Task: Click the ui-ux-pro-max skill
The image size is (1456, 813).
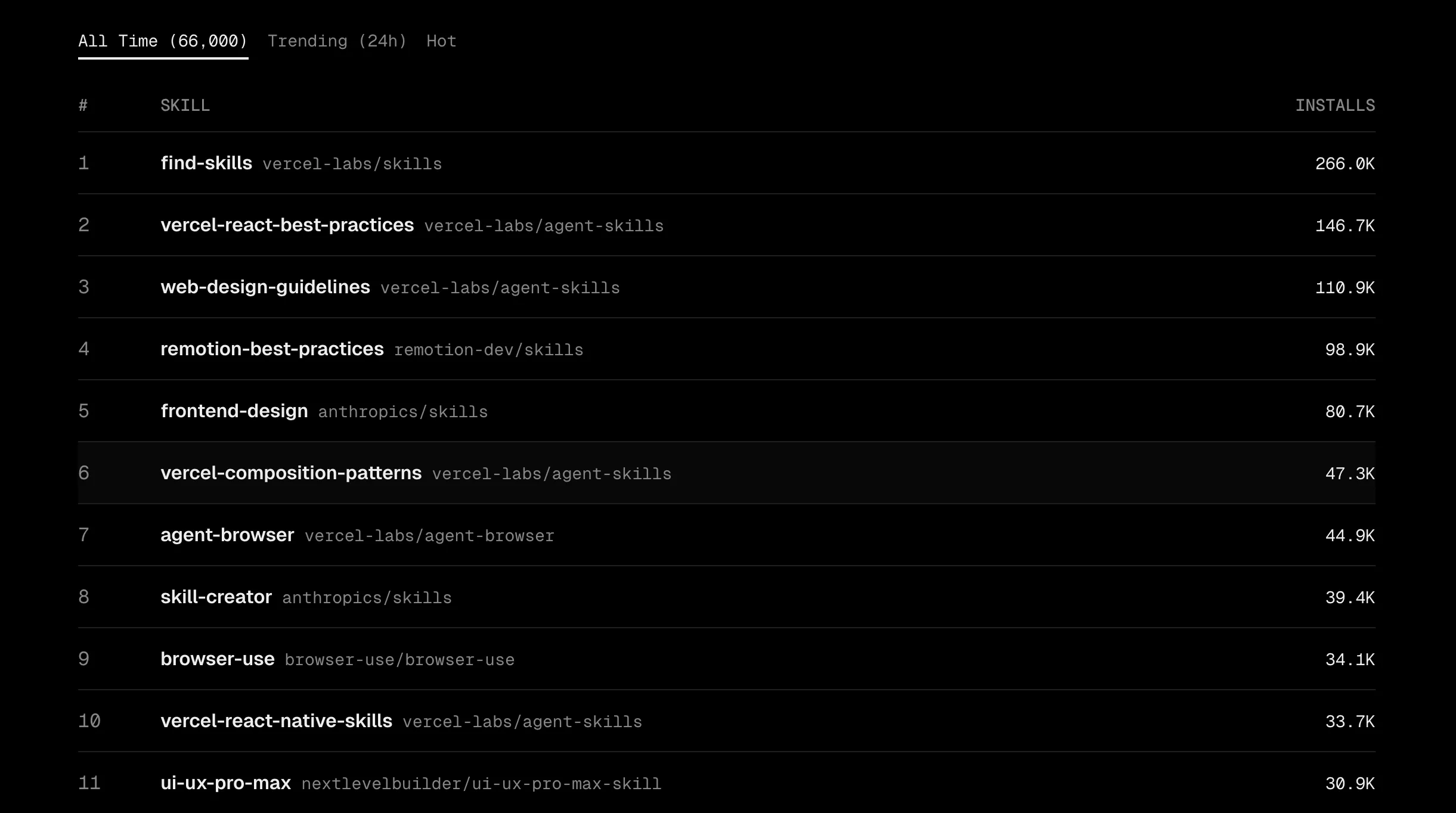Action: [225, 783]
